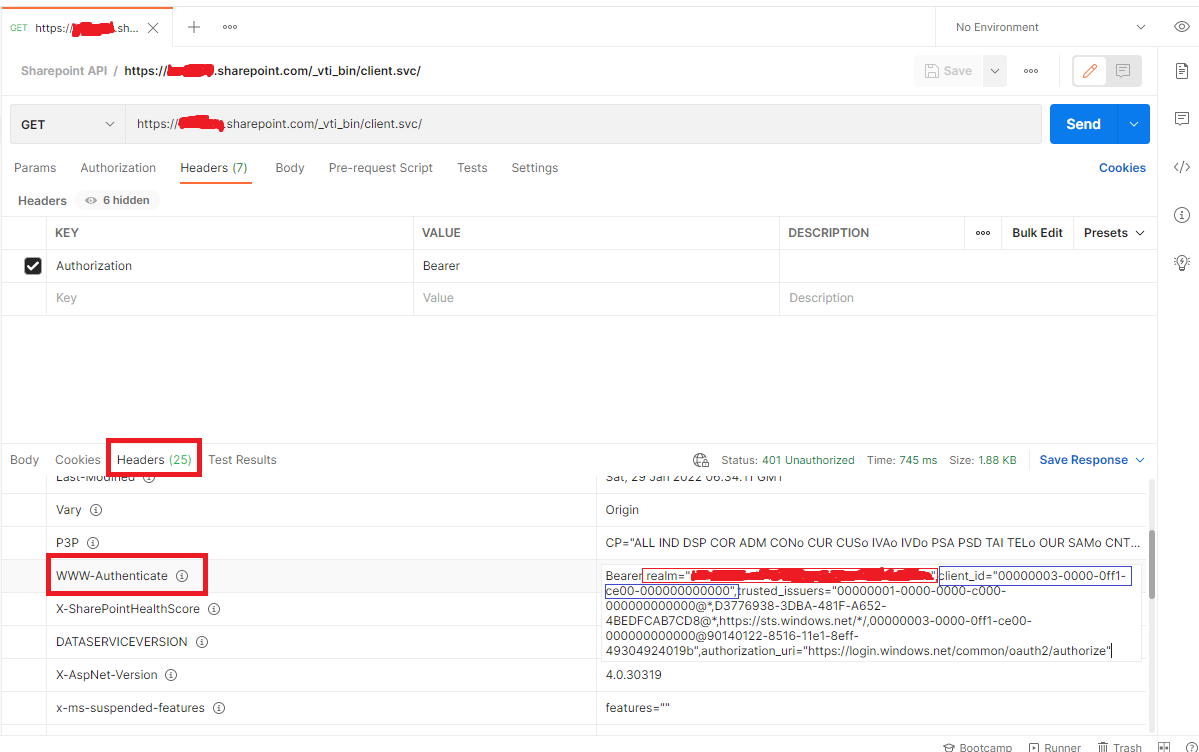Switch to the Params tab
1199x752 pixels.
pyautogui.click(x=35, y=168)
